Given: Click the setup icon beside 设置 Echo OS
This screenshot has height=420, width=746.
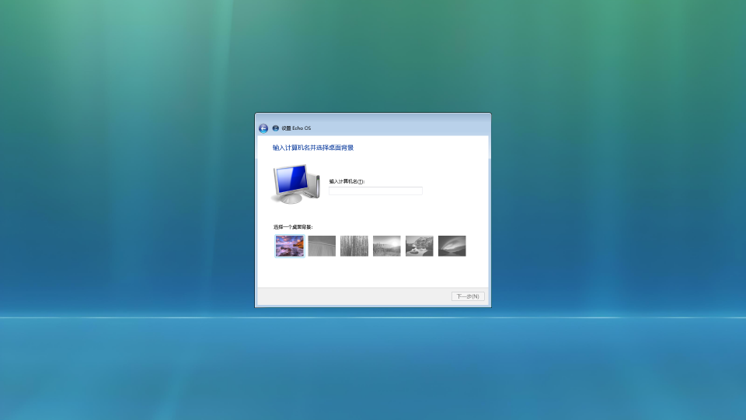Looking at the screenshot, I should 275,128.
